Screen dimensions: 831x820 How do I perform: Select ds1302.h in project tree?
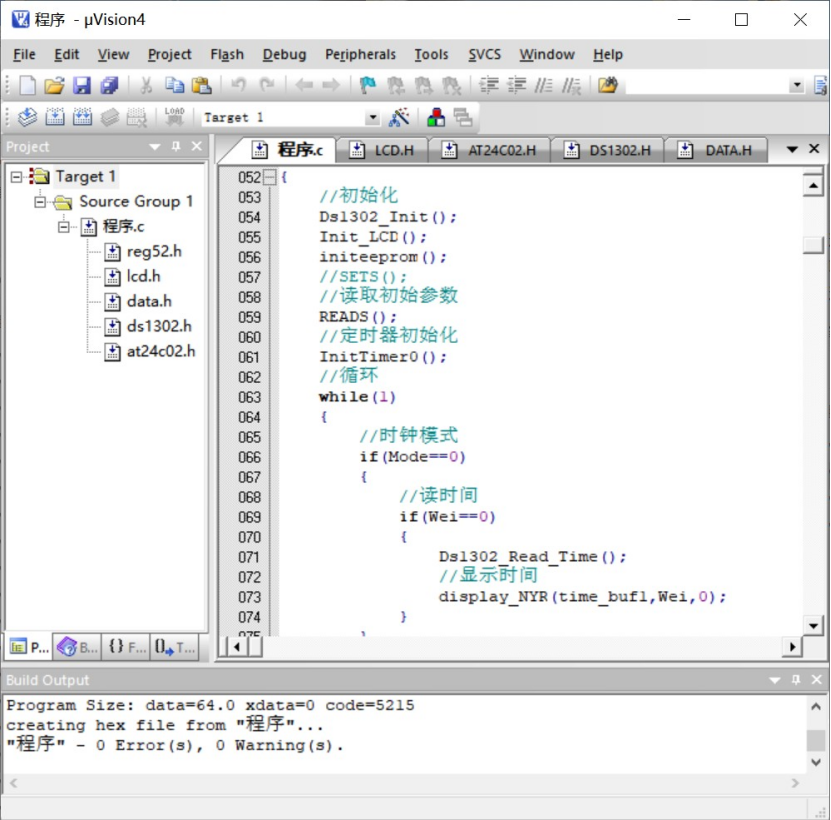[148, 326]
